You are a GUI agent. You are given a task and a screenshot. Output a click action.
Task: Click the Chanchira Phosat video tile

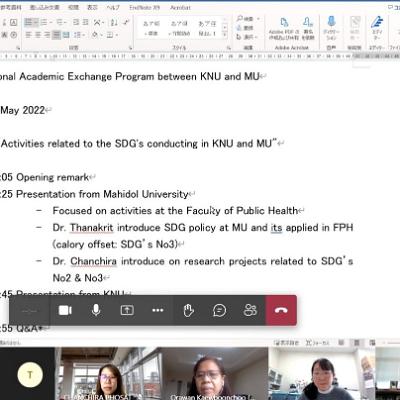(108, 374)
